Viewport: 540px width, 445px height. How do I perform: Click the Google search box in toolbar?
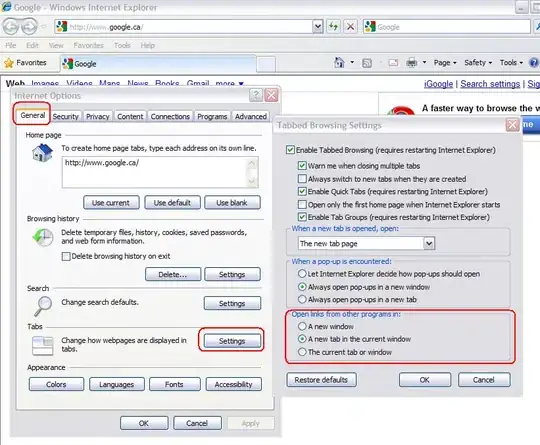446,27
